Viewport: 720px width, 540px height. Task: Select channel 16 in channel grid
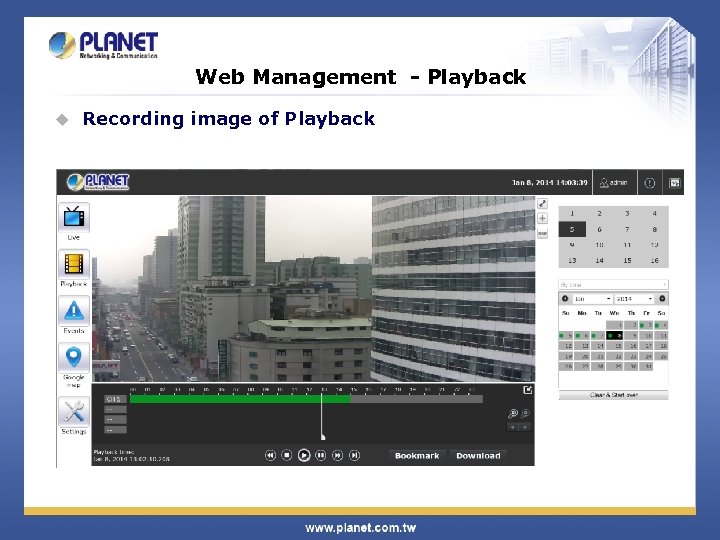655,260
